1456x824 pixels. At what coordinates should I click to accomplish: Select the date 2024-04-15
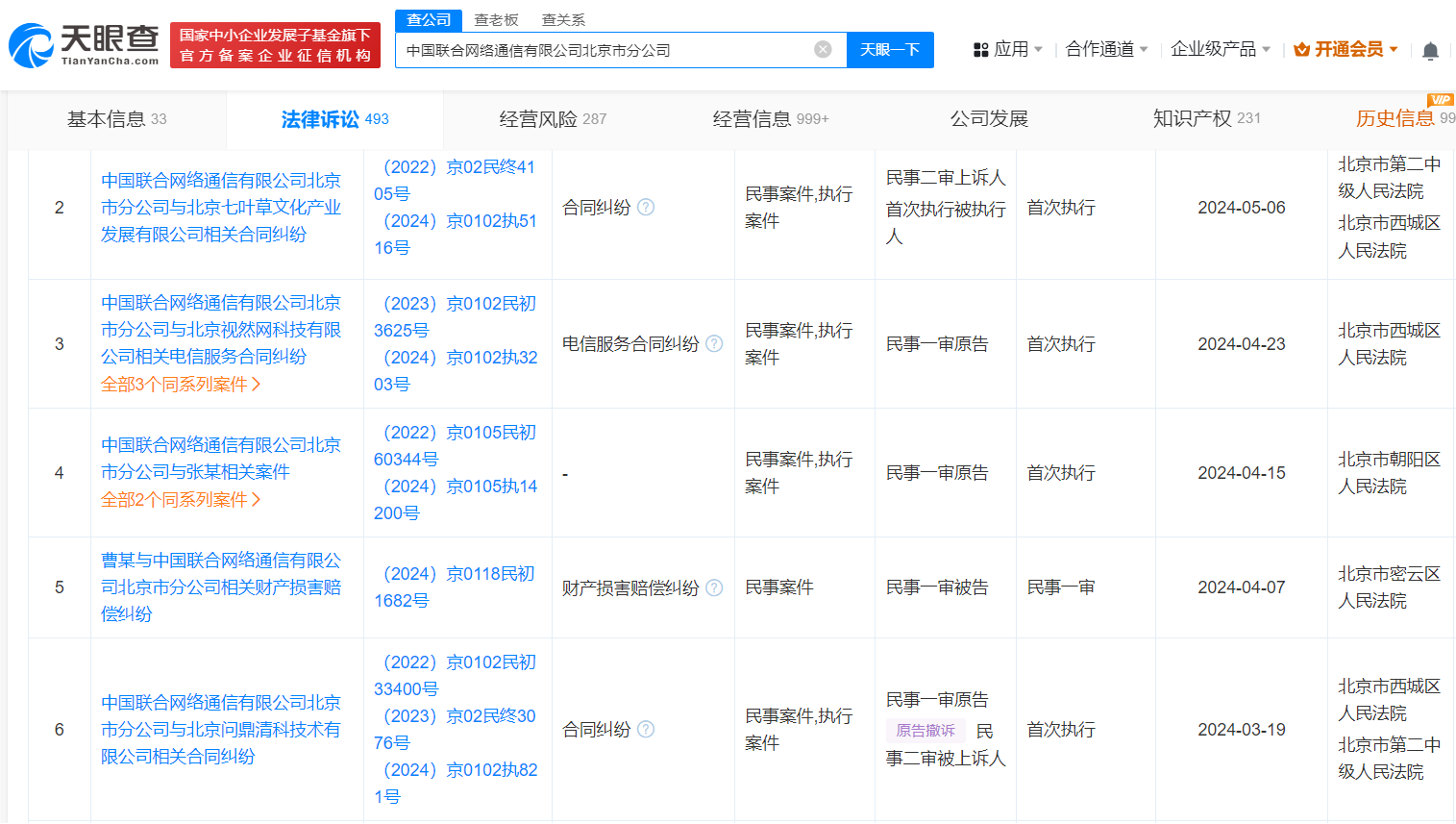[1241, 472]
